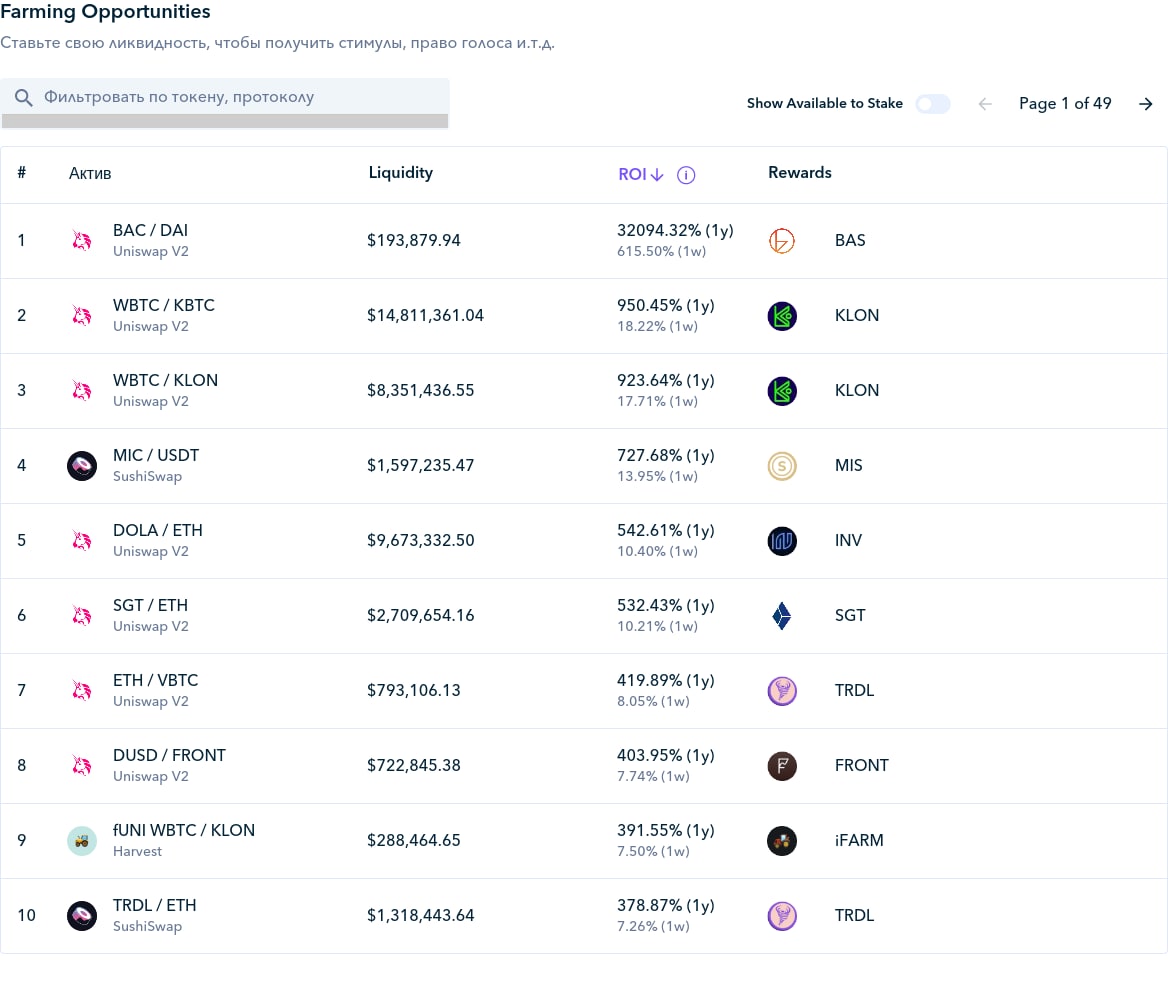The width and height of the screenshot is (1168, 986).
Task: Open the MIC / USDT pair
Action: [156, 455]
